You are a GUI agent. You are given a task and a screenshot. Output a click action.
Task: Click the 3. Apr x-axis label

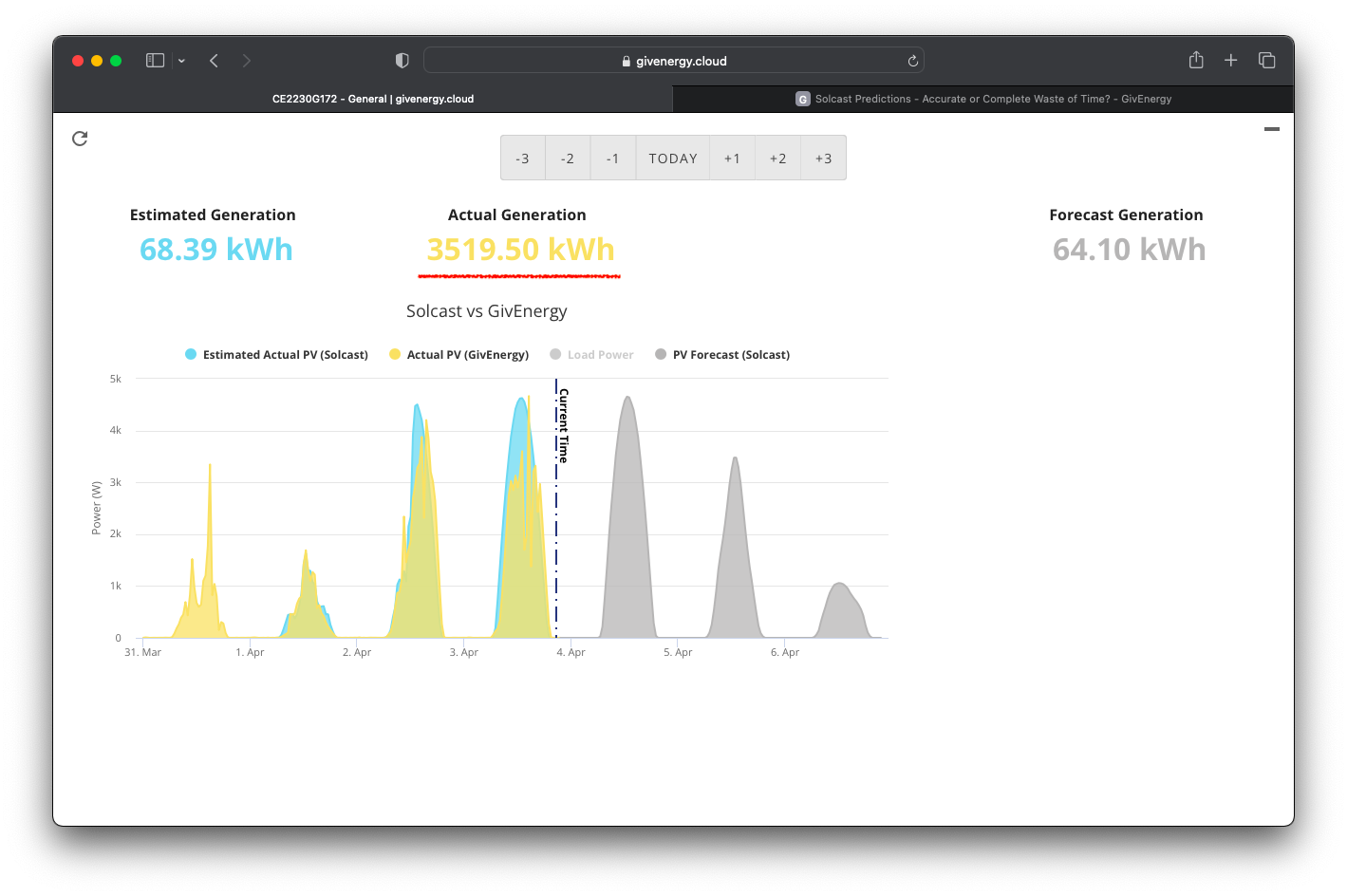(464, 653)
